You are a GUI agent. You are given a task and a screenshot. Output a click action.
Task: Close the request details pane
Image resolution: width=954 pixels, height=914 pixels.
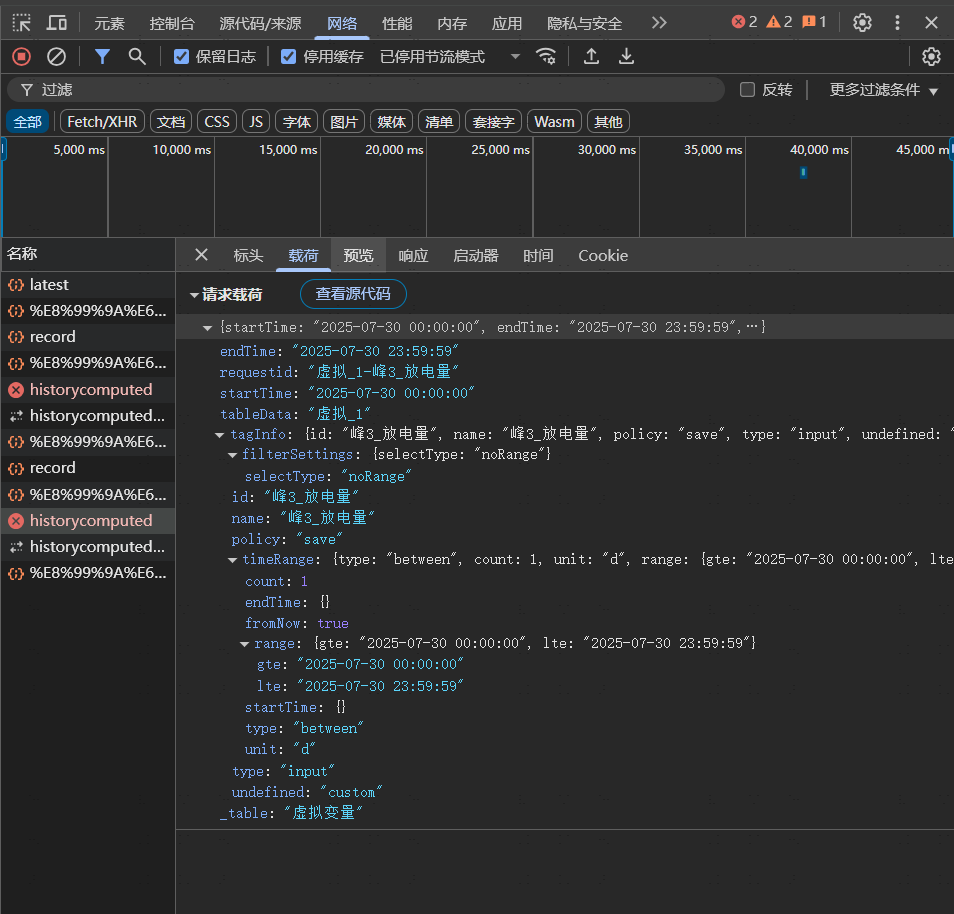[x=201, y=254]
